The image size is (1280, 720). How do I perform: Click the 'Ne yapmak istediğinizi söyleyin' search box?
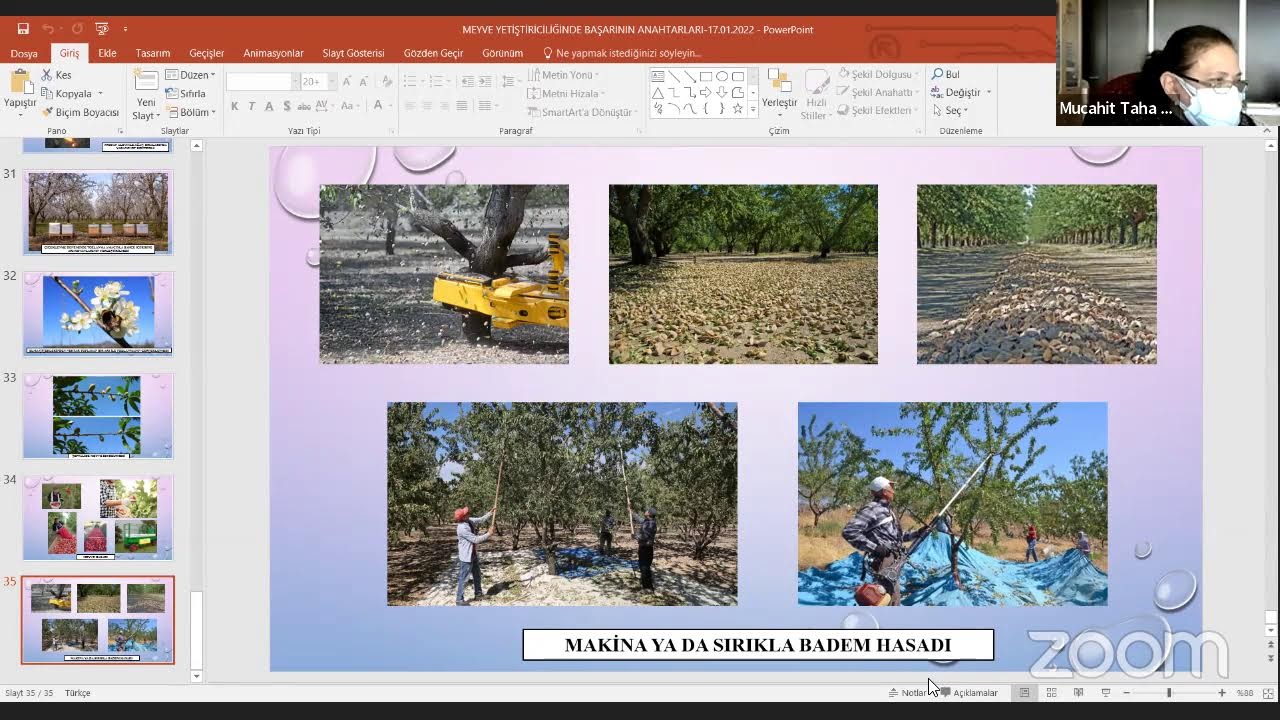pyautogui.click(x=622, y=53)
